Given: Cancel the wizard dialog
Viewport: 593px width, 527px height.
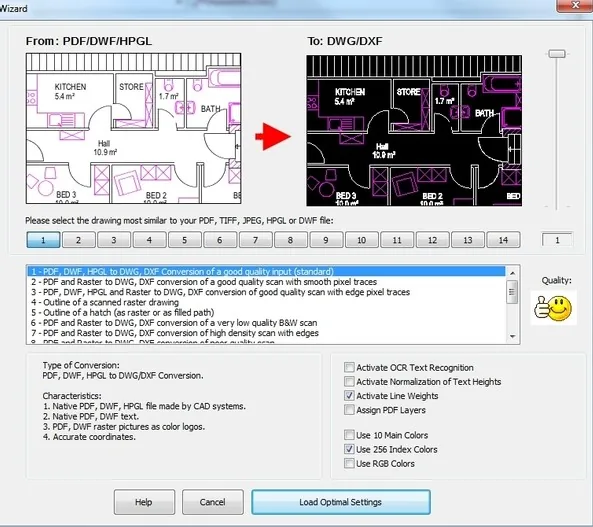Looking at the screenshot, I should point(213,502).
